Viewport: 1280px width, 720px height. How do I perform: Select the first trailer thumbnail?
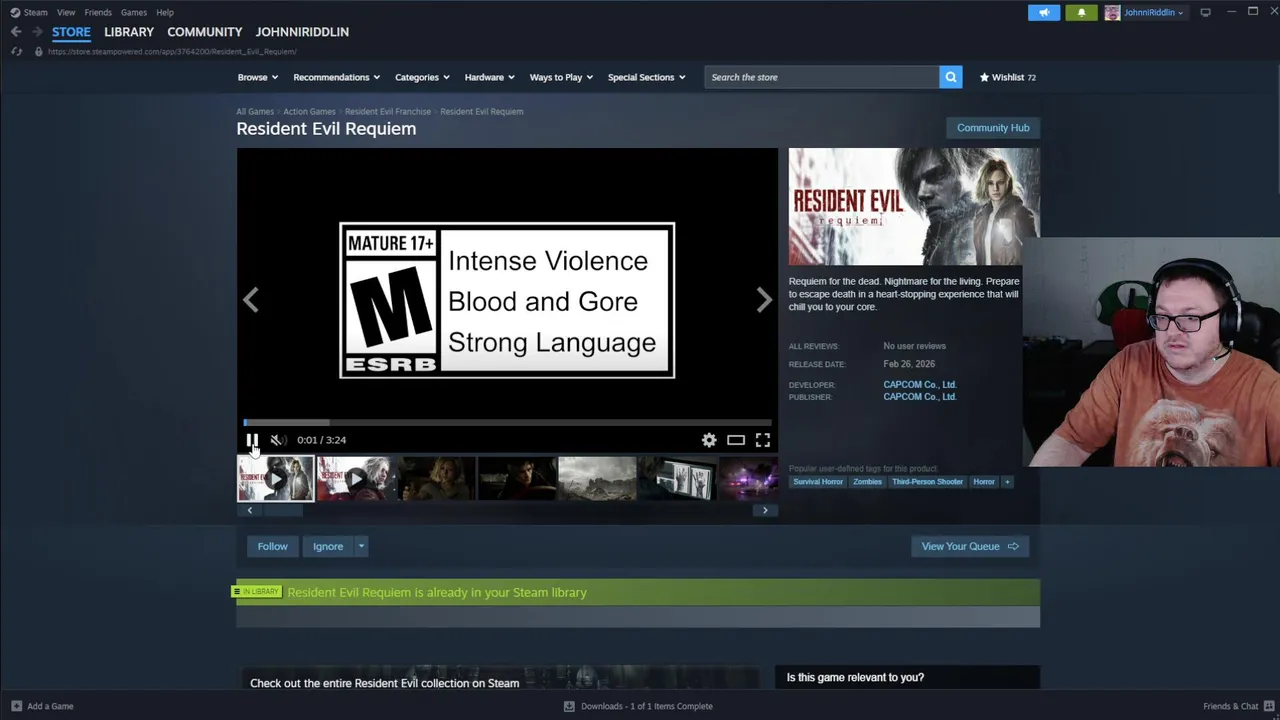click(x=275, y=479)
